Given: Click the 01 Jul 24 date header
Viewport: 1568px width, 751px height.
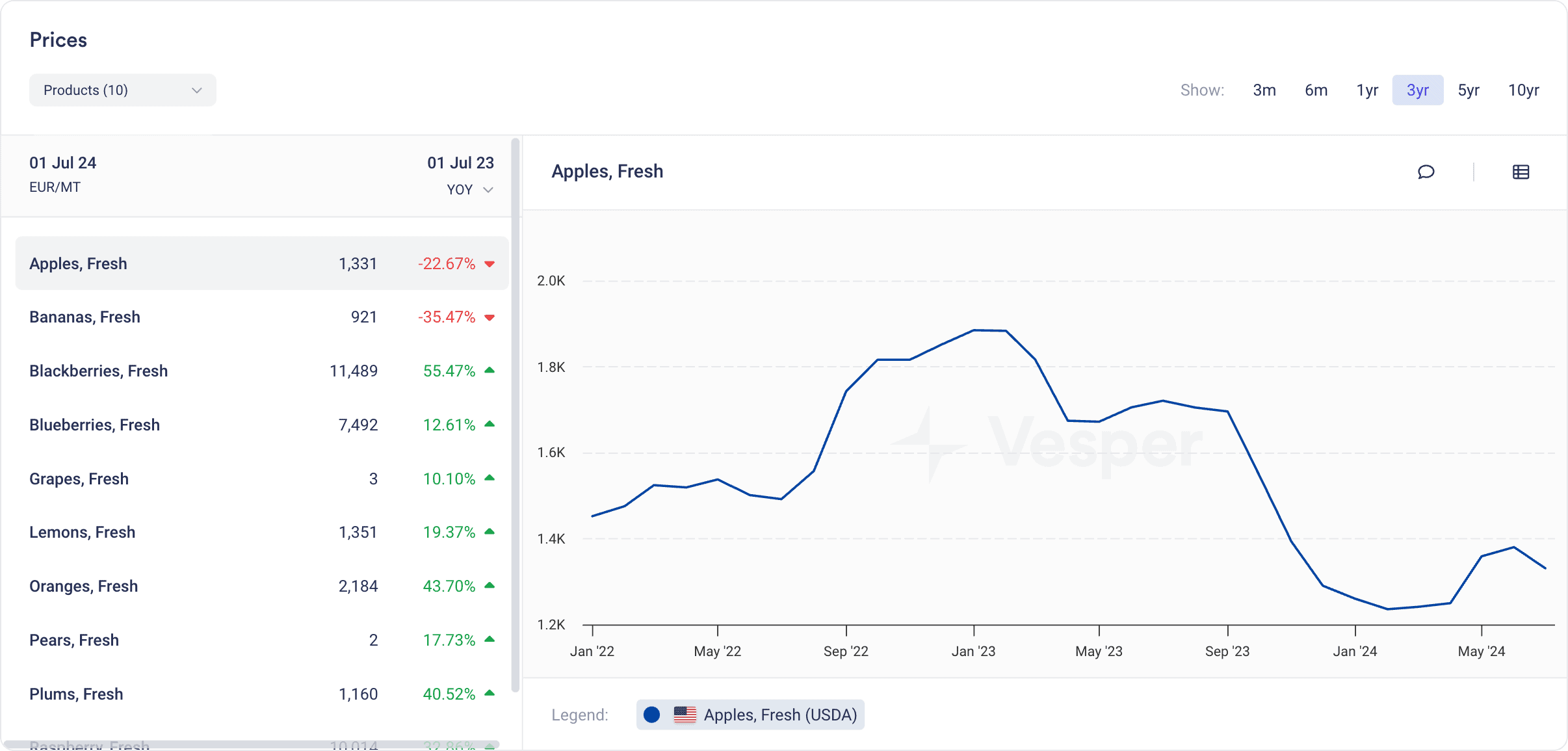Looking at the screenshot, I should (x=63, y=163).
